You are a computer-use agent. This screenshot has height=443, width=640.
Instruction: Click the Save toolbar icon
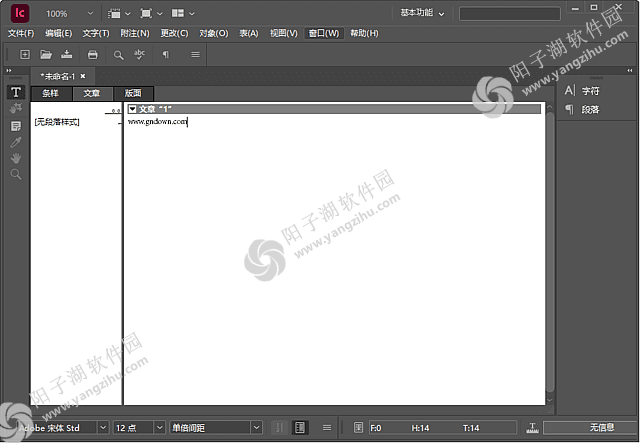pos(67,54)
